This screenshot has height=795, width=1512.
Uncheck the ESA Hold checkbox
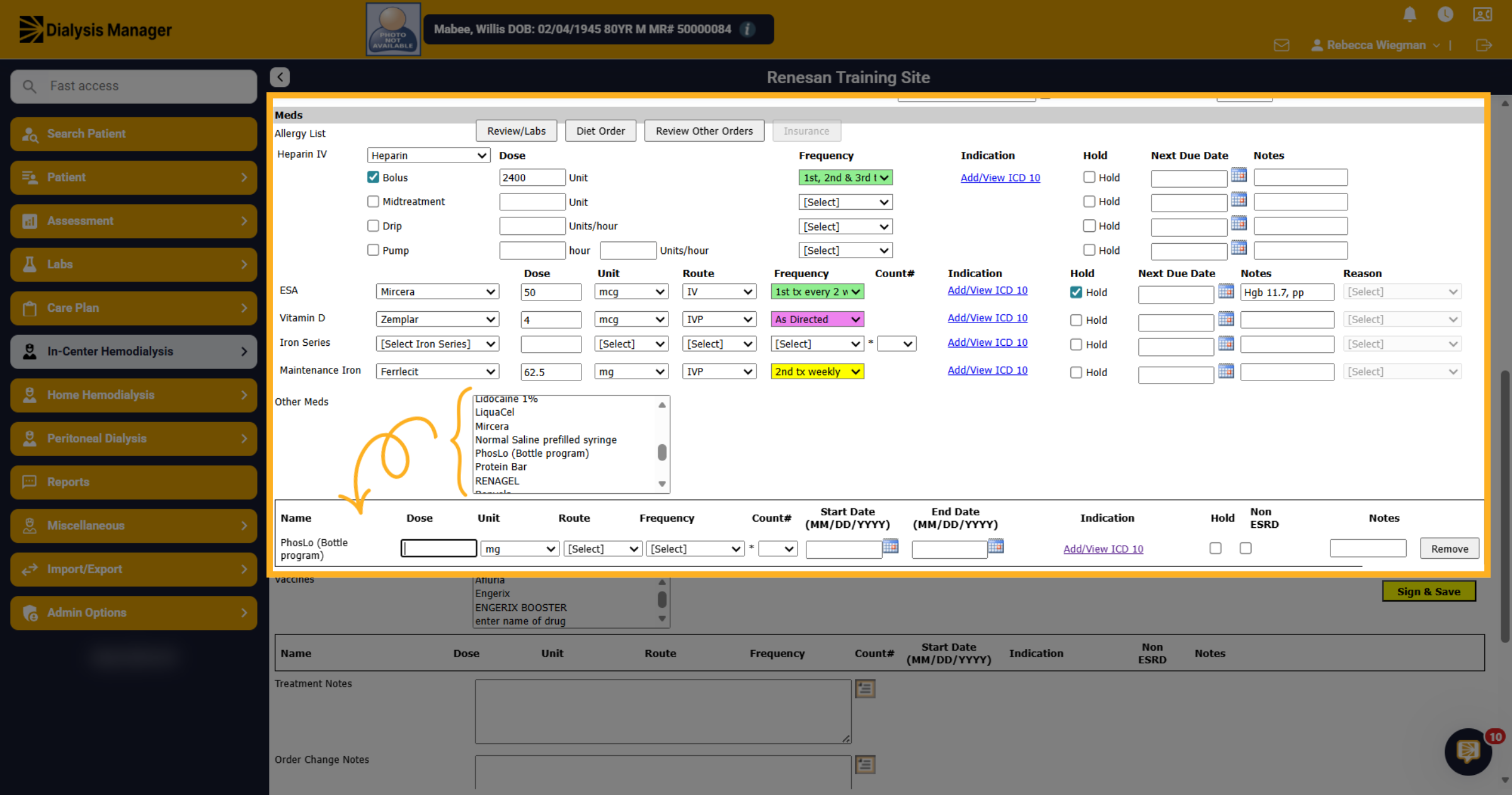[1076, 292]
